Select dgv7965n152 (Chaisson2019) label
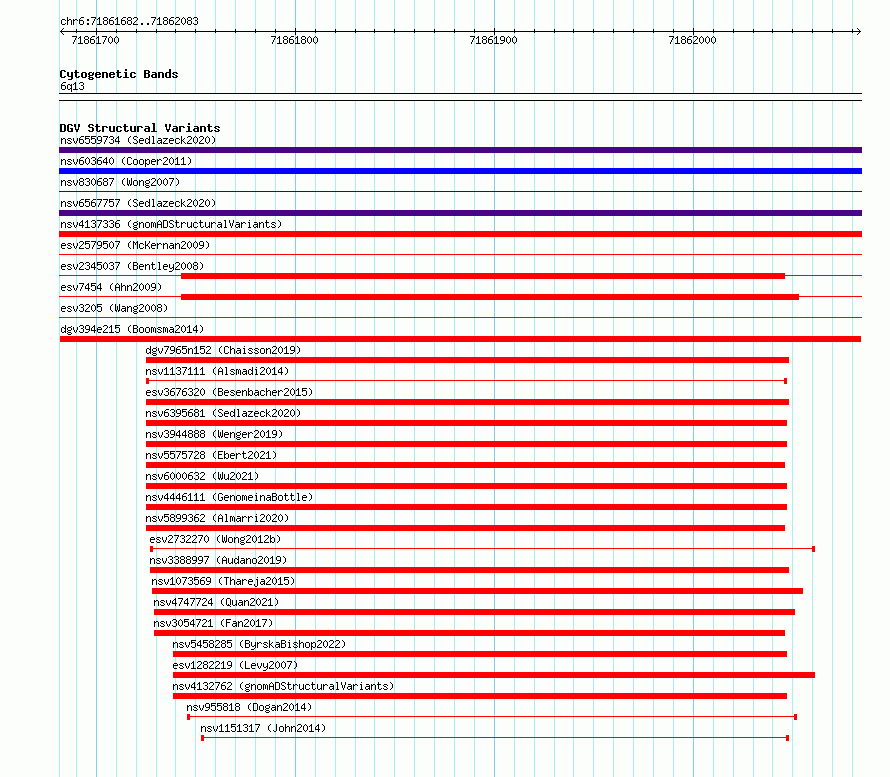 (x=223, y=350)
